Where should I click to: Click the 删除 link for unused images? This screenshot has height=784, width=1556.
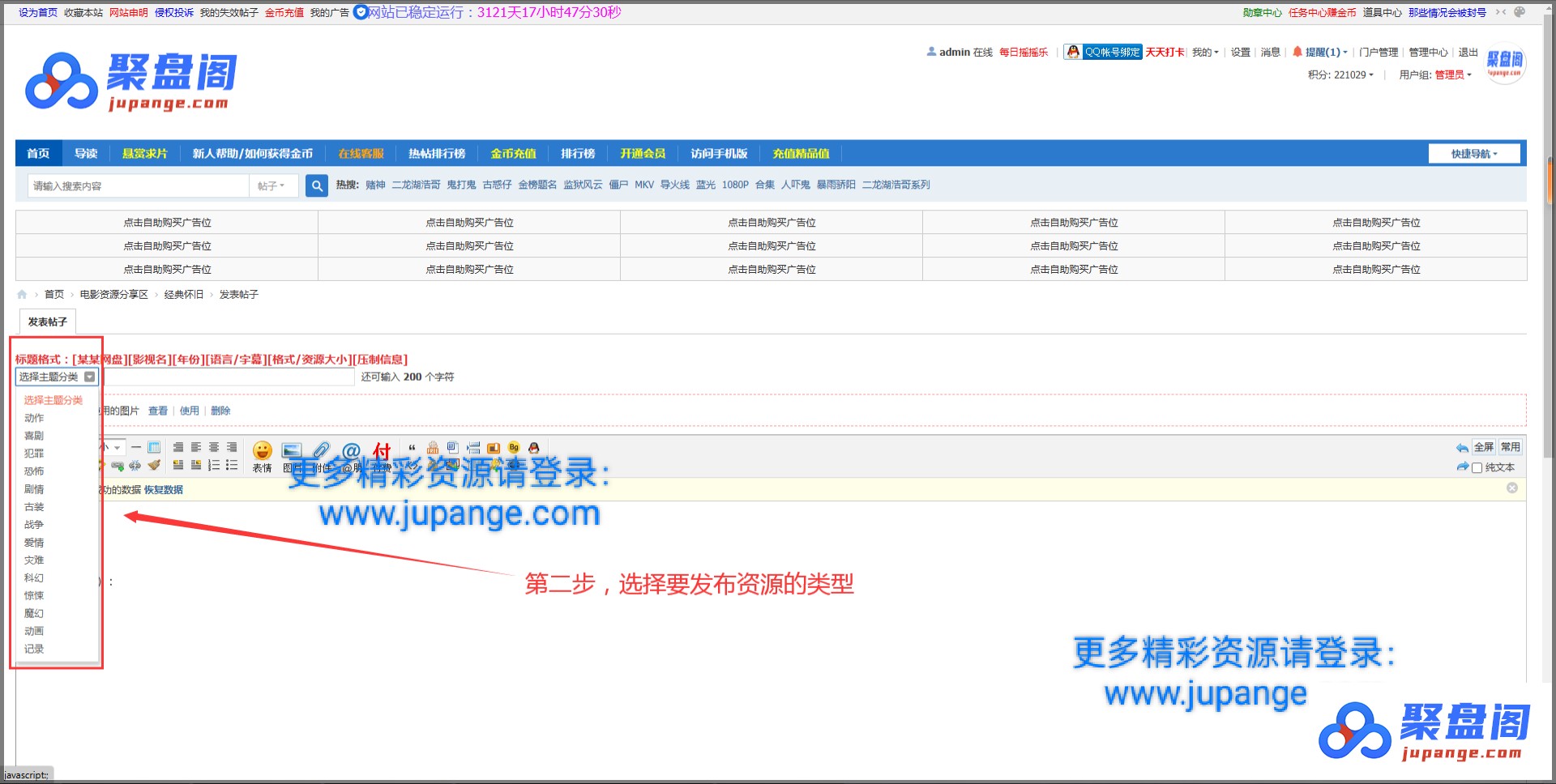(x=220, y=411)
